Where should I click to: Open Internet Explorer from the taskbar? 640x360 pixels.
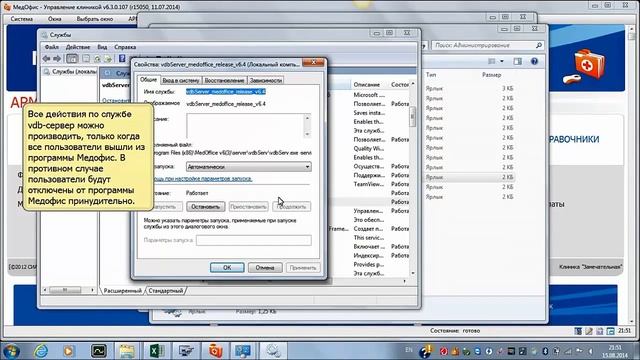pos(41,351)
